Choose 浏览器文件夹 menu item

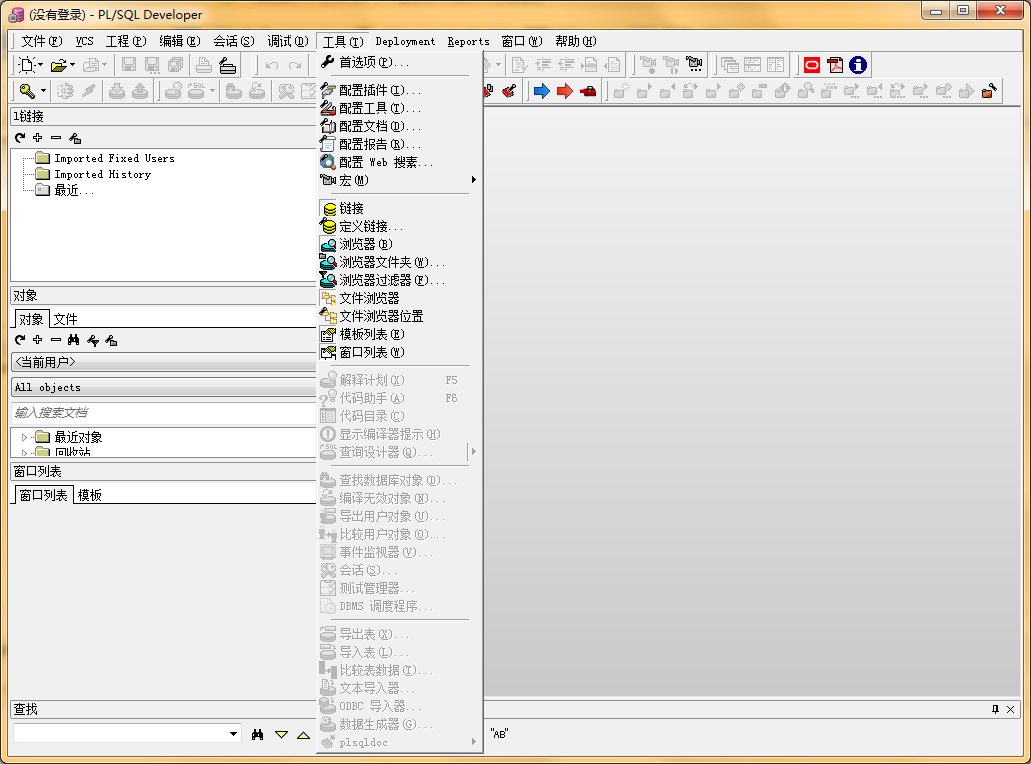coord(400,262)
